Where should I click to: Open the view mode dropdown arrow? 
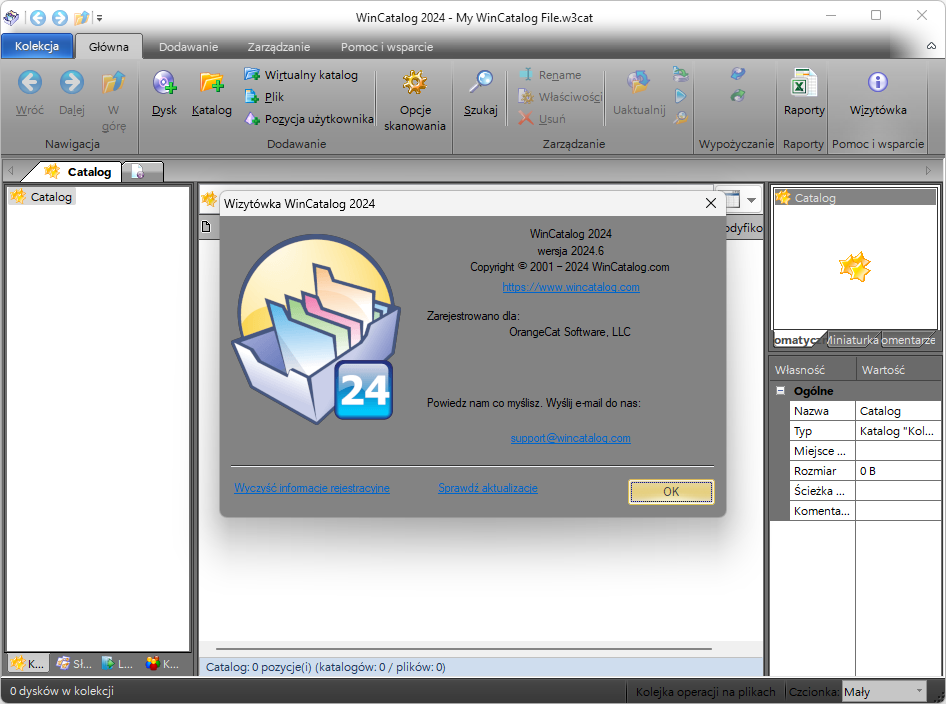click(751, 200)
